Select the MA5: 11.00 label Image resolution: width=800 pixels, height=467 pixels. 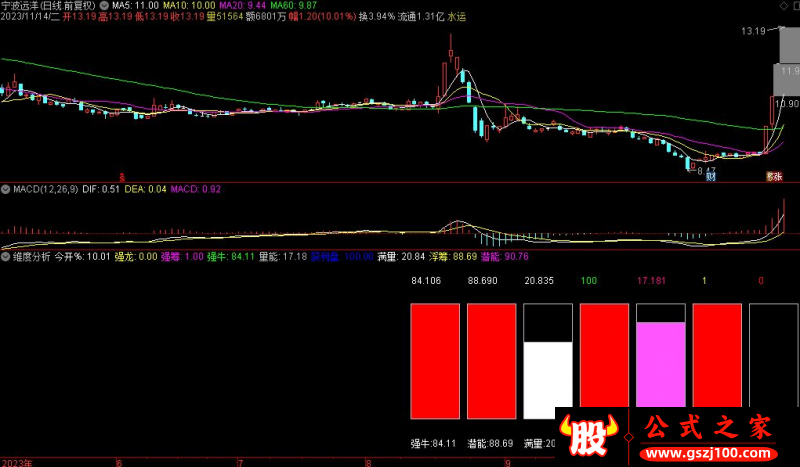[x=135, y=6]
